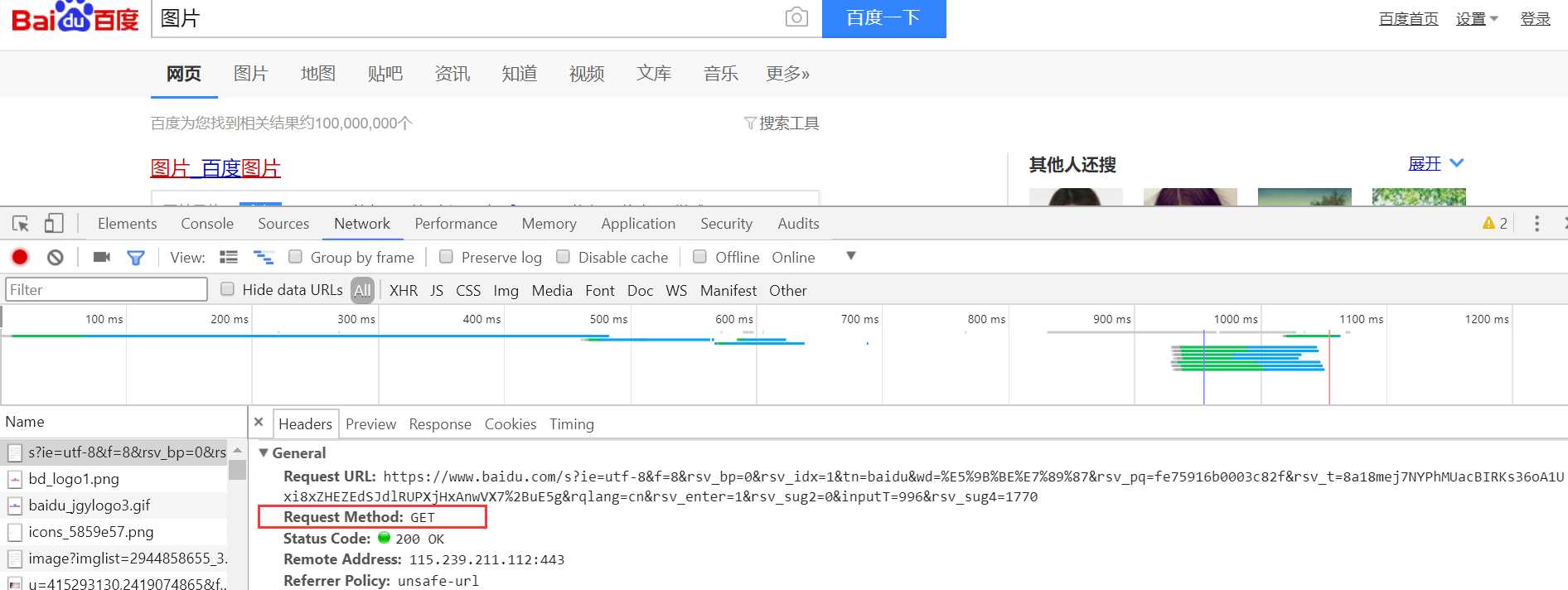Open the 设置 dropdown menu
The width and height of the screenshot is (1568, 590).
[1477, 18]
